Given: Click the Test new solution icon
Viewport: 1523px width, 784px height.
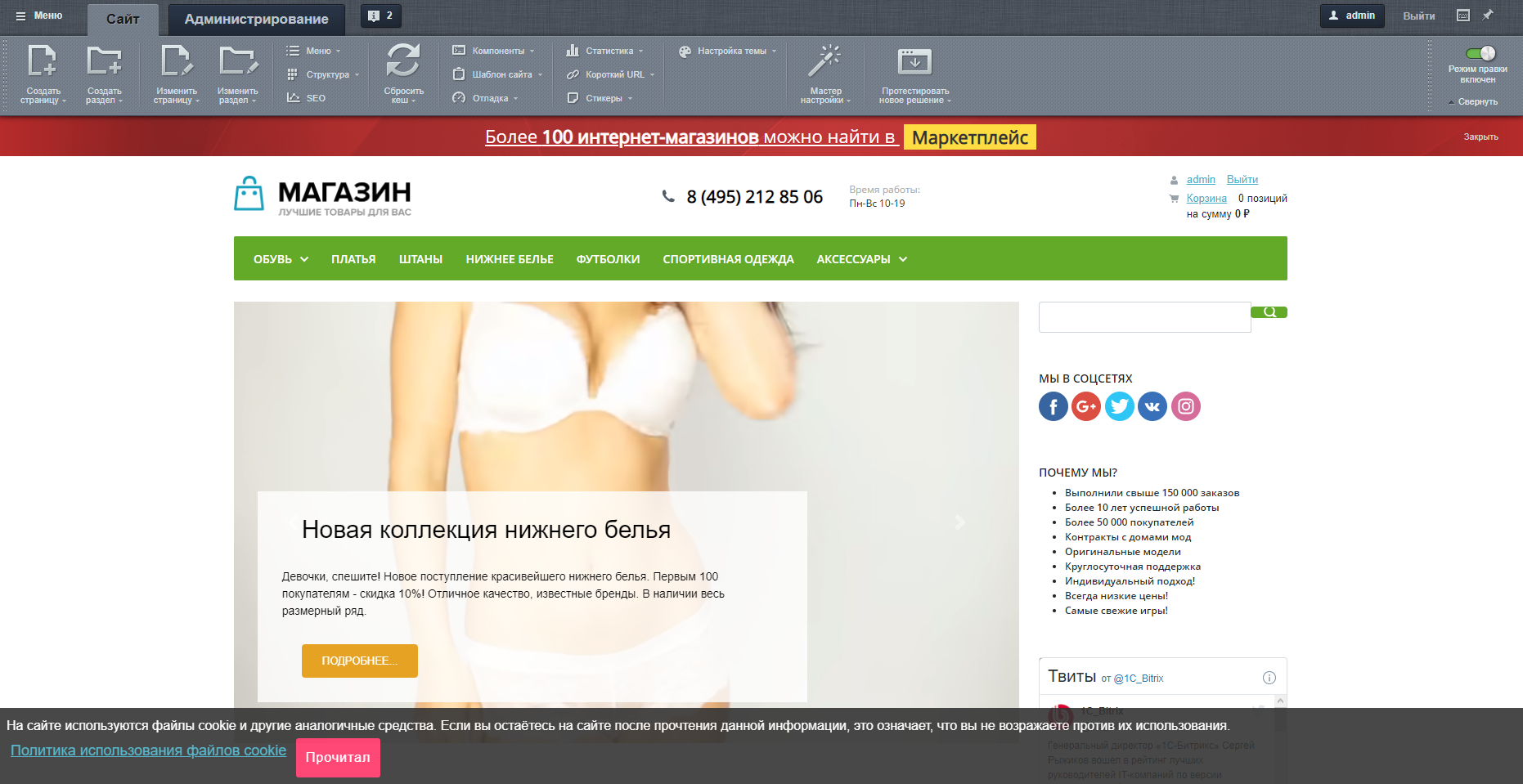Looking at the screenshot, I should pyautogui.click(x=914, y=62).
